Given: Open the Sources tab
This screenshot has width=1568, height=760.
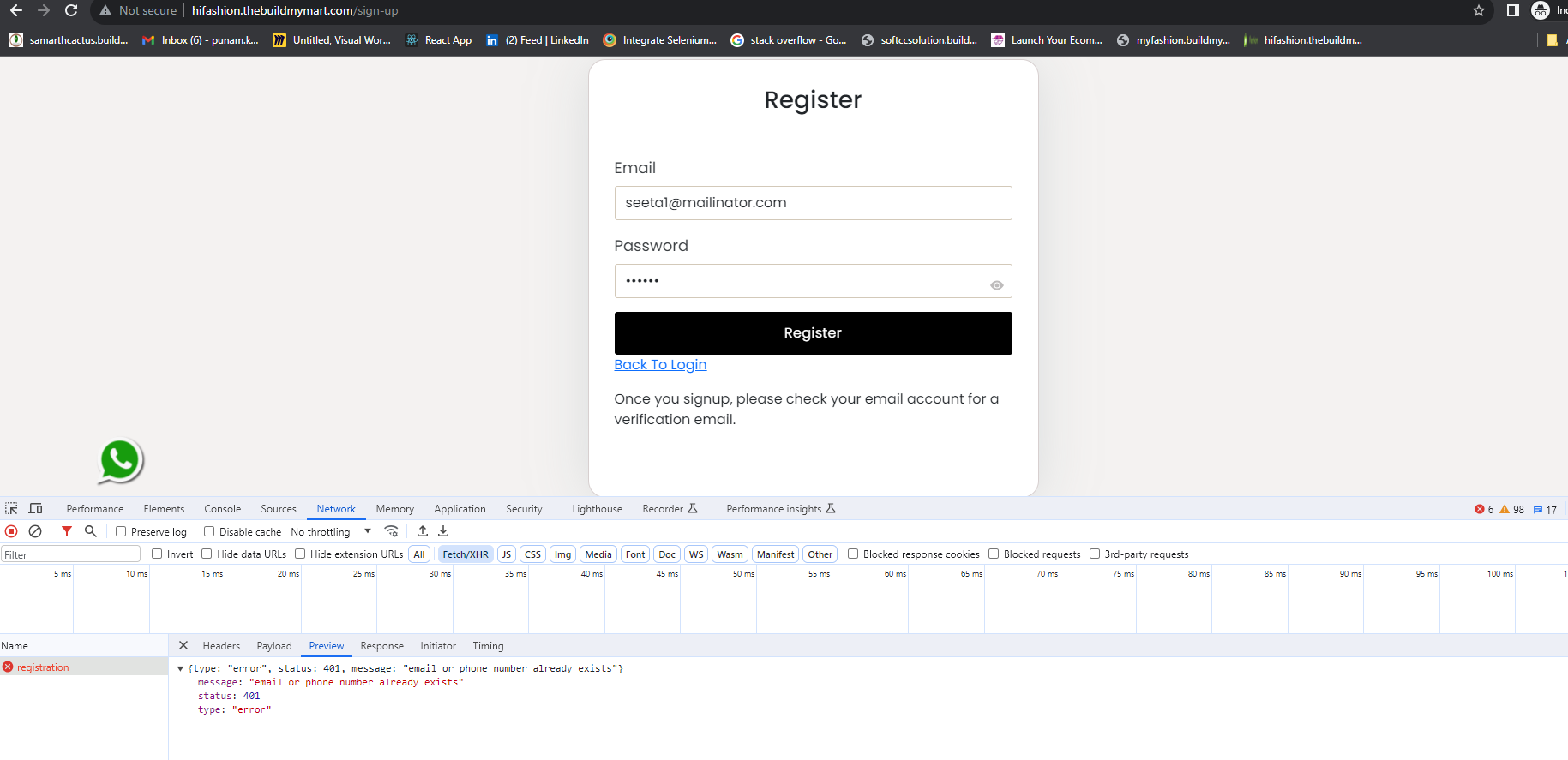Looking at the screenshot, I should 279,509.
